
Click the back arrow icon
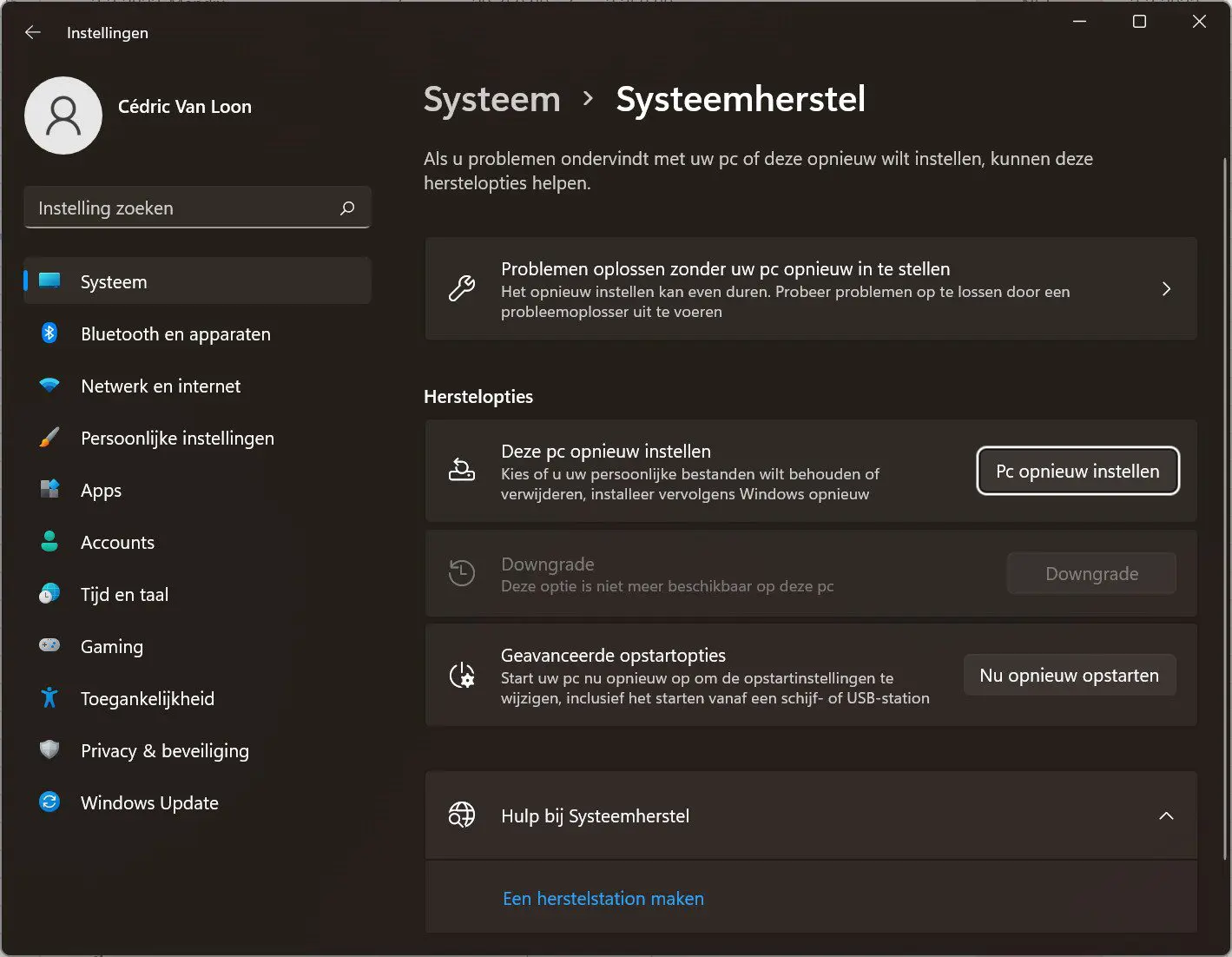click(x=33, y=32)
